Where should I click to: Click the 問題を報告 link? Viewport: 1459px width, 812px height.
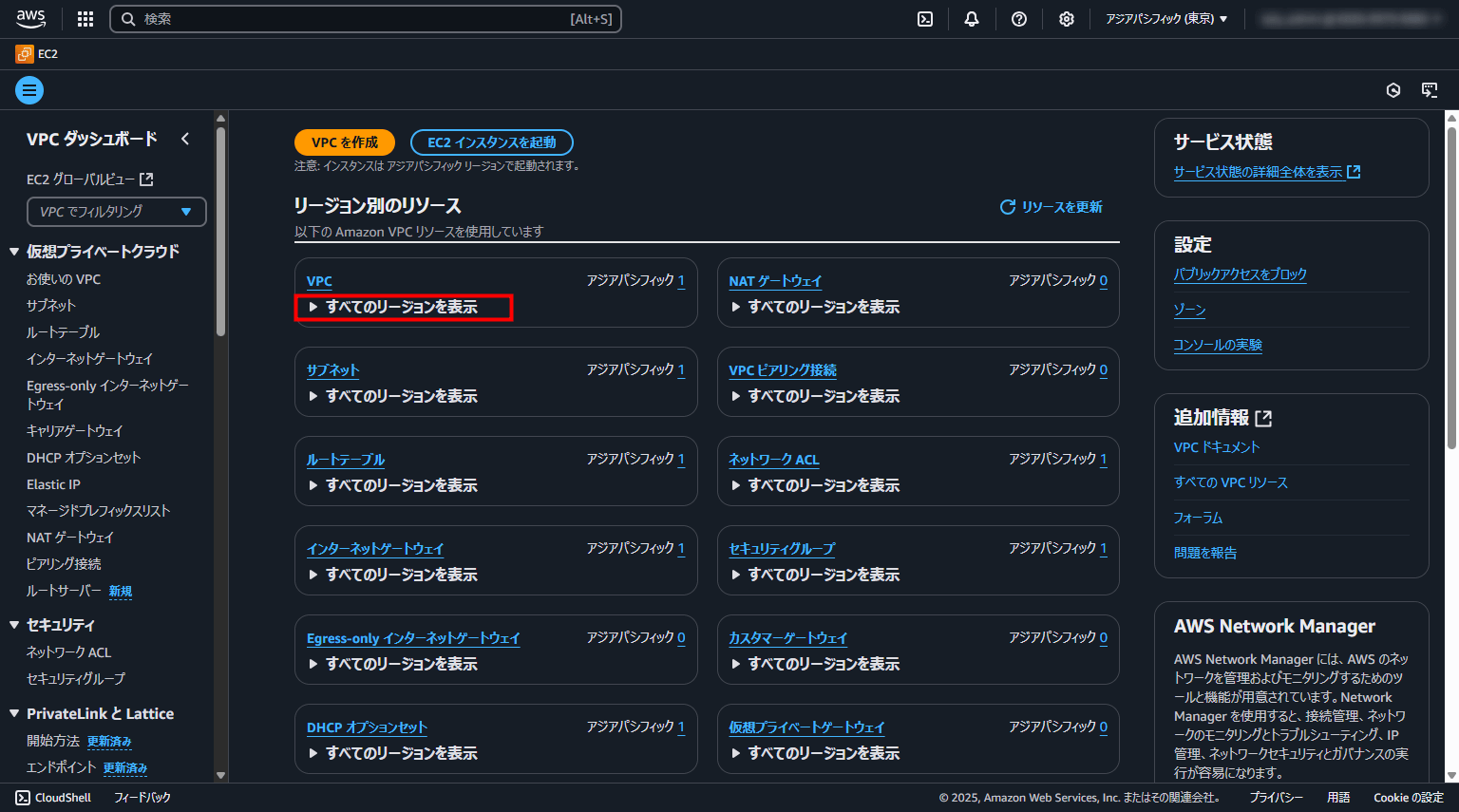[x=1205, y=553]
